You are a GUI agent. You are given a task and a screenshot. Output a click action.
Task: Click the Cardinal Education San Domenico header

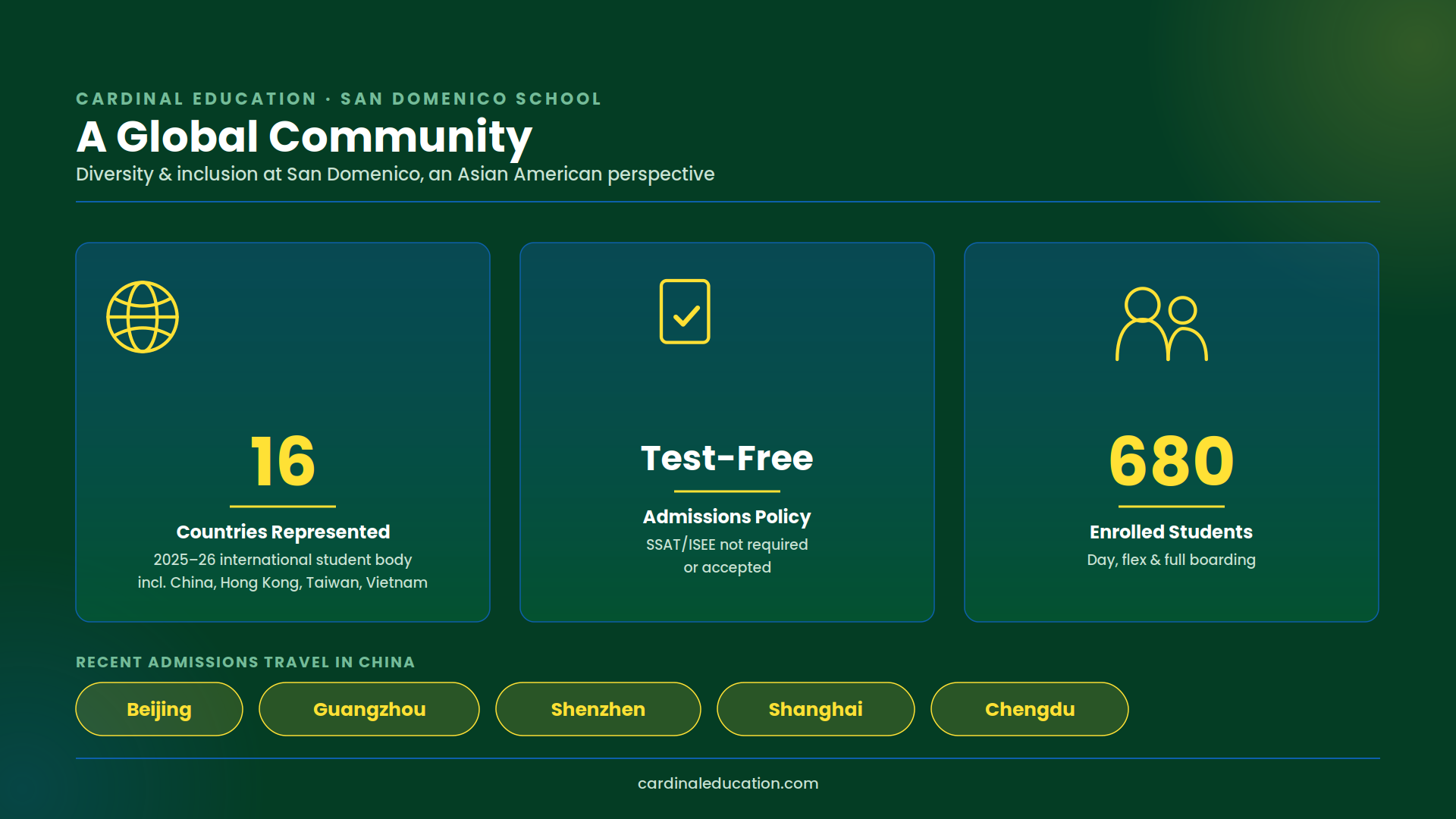338,99
